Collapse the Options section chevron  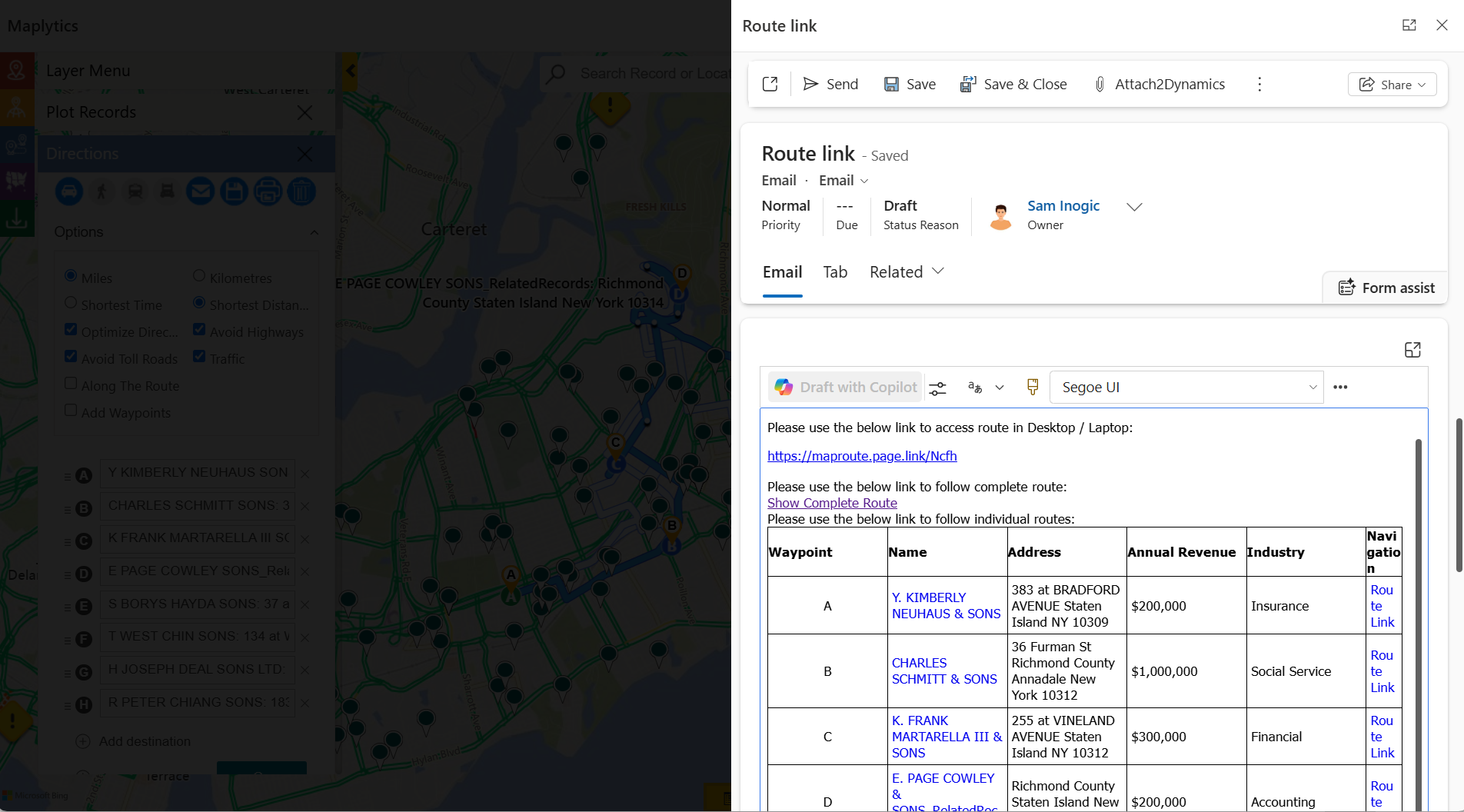pyautogui.click(x=314, y=232)
